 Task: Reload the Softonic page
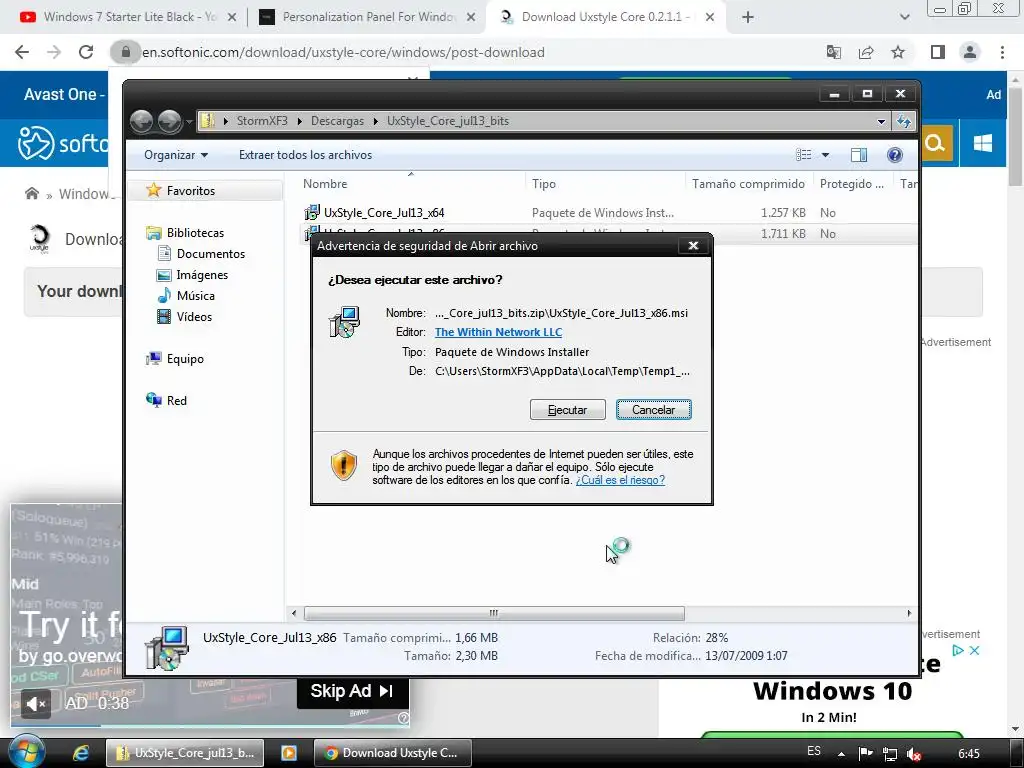pos(86,52)
